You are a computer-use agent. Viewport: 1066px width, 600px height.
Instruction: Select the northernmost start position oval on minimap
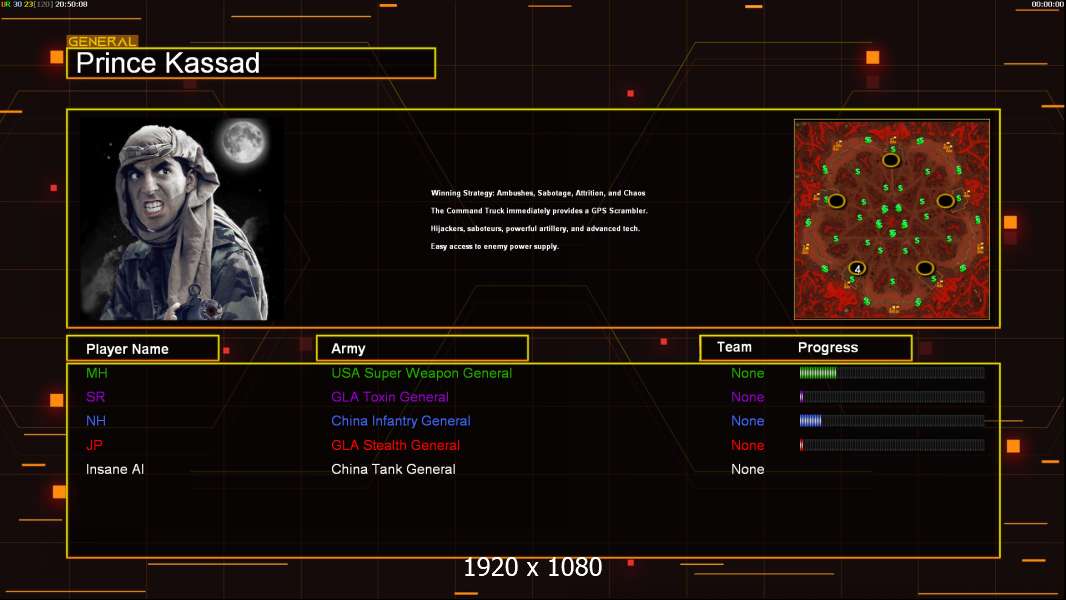coord(891,160)
